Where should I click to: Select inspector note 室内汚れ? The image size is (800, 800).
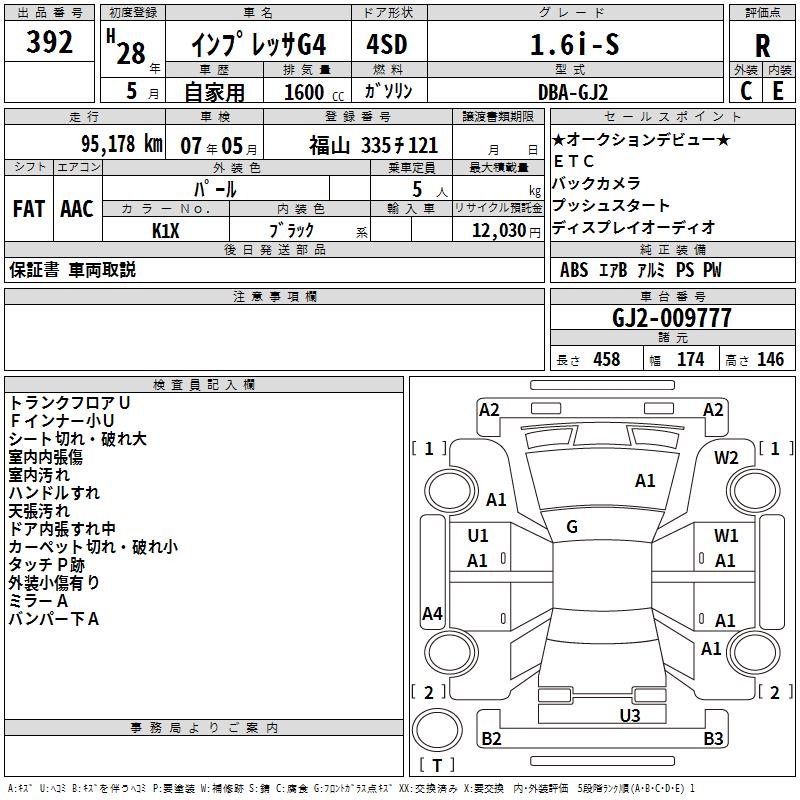point(39,474)
